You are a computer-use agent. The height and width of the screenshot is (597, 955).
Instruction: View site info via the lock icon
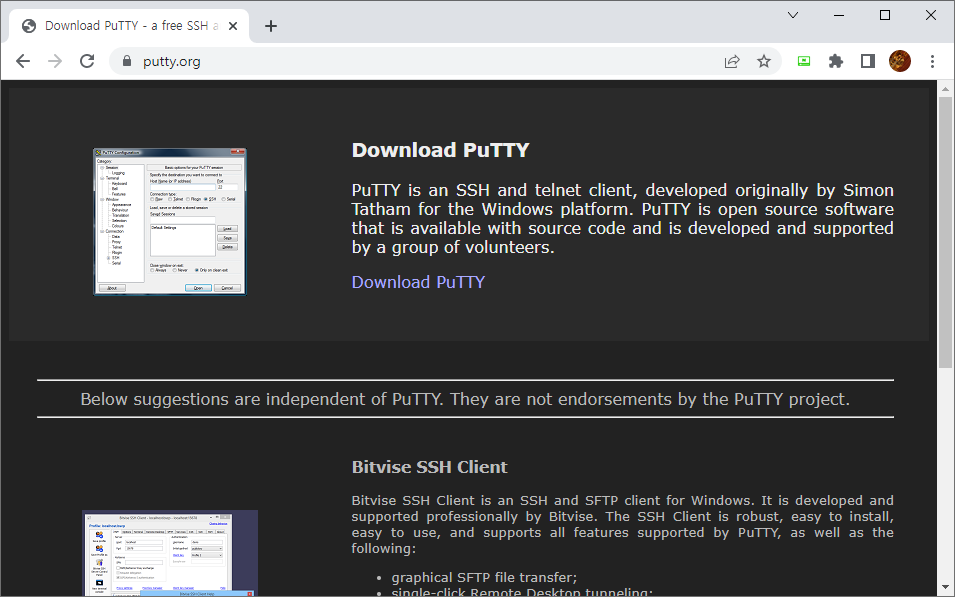(127, 61)
